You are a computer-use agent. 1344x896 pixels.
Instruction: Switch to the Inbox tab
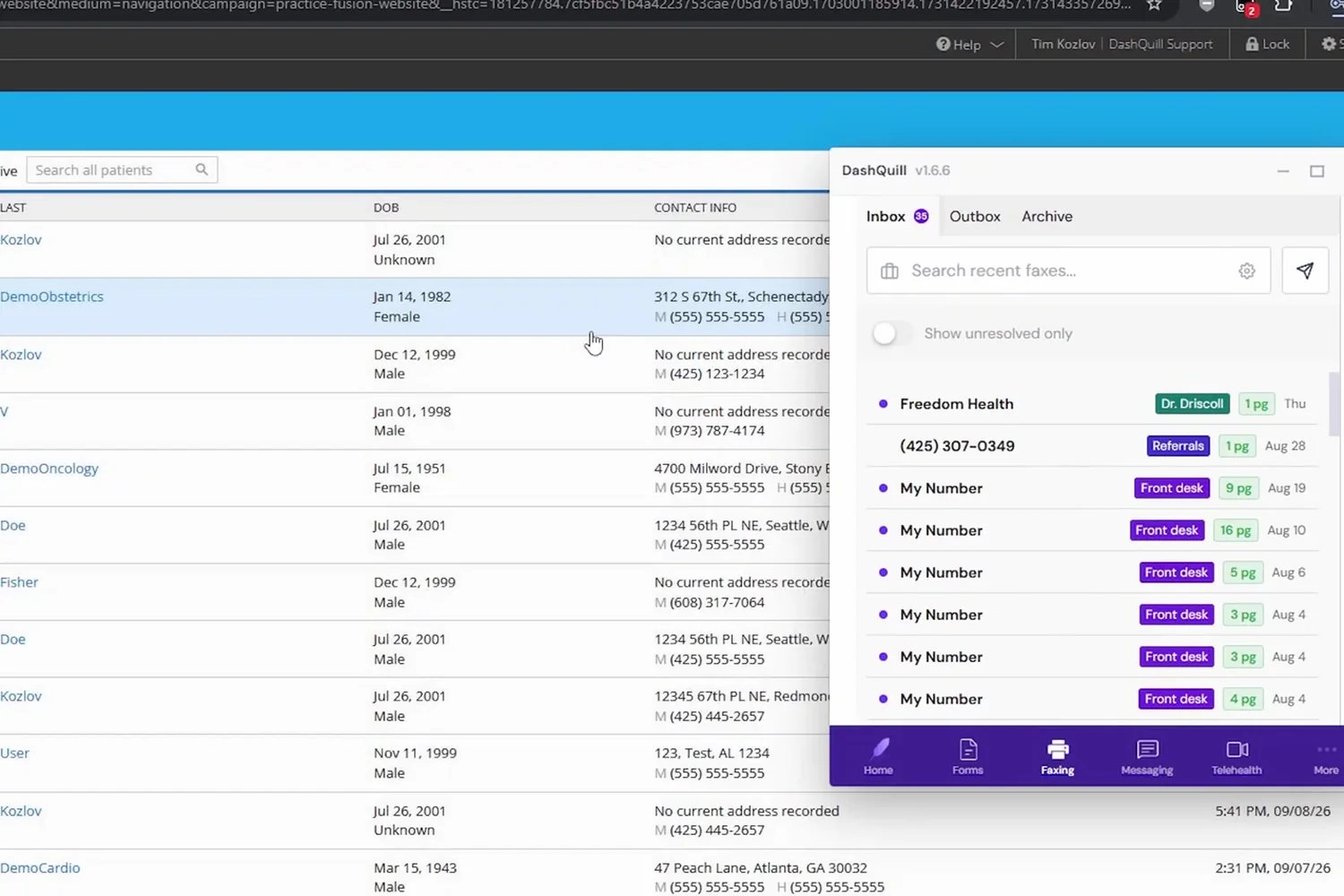click(898, 216)
